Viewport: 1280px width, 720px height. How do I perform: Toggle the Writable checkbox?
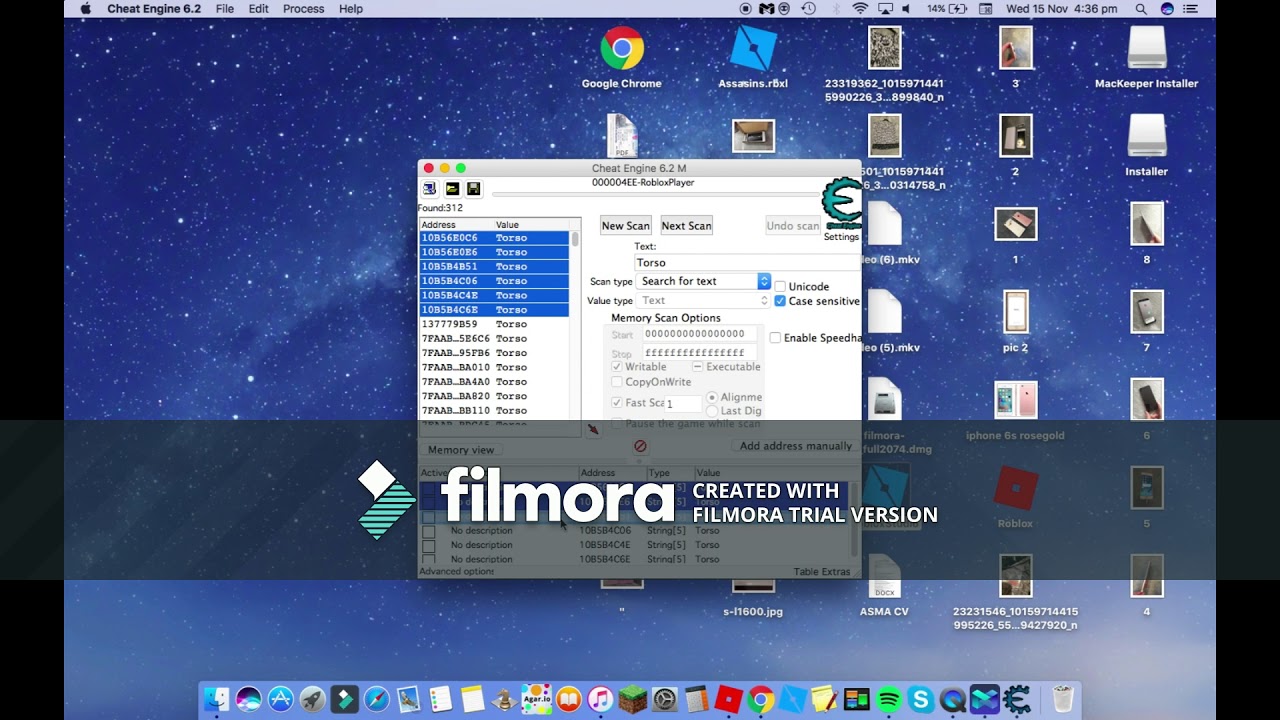coord(617,367)
